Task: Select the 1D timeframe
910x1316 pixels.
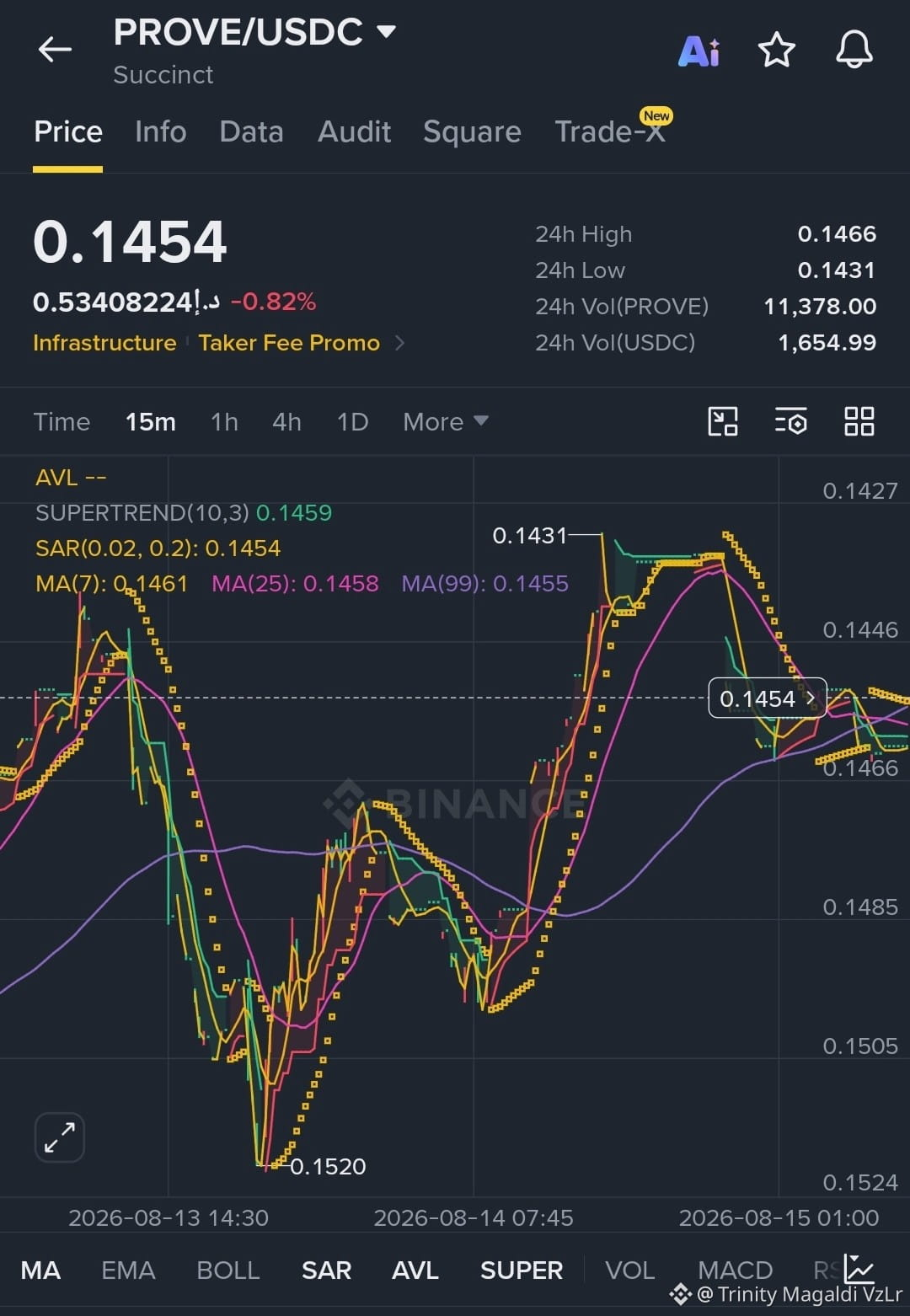Action: (352, 421)
